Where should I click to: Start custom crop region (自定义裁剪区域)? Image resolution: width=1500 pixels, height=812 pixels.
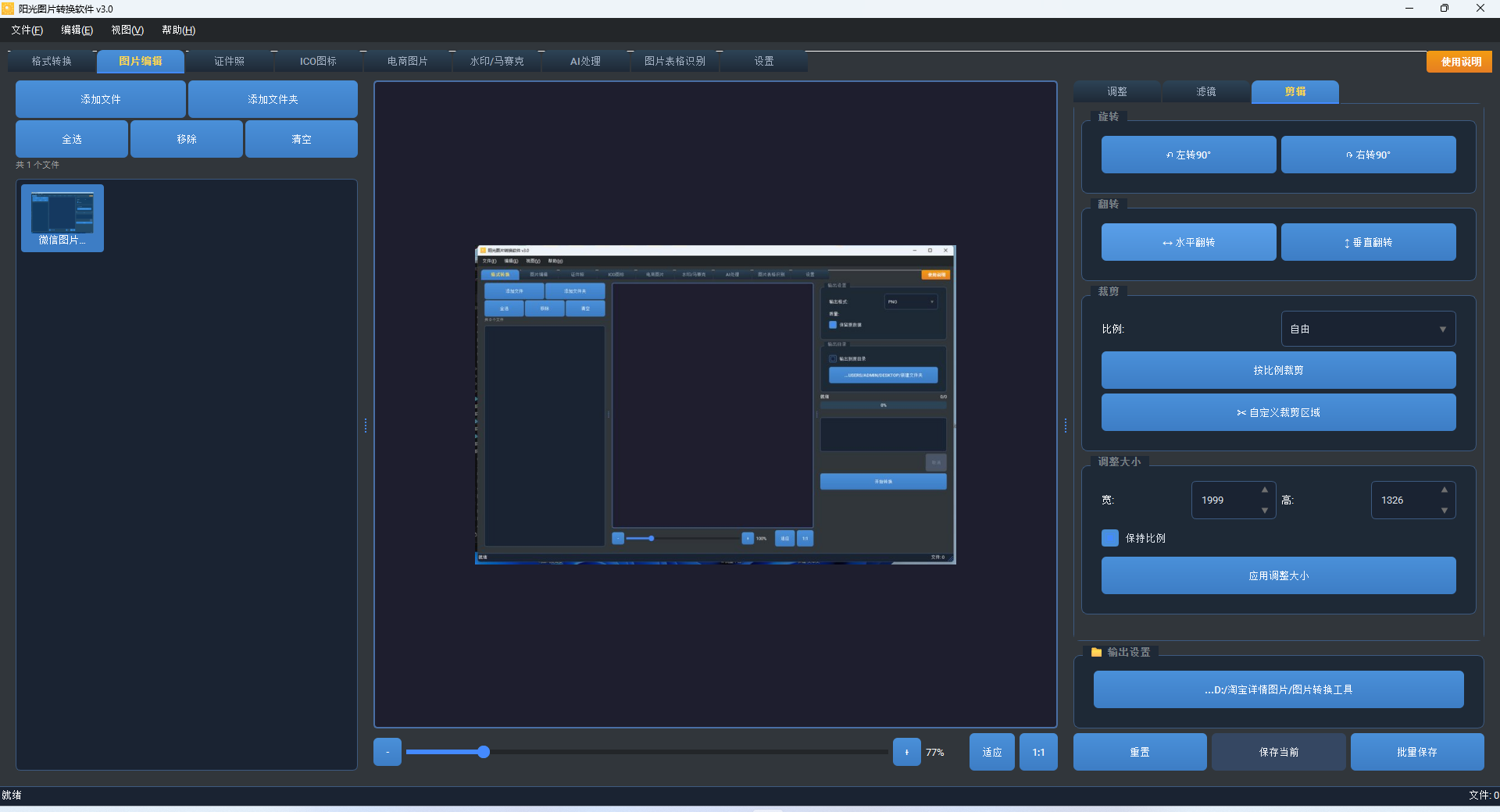coord(1278,412)
